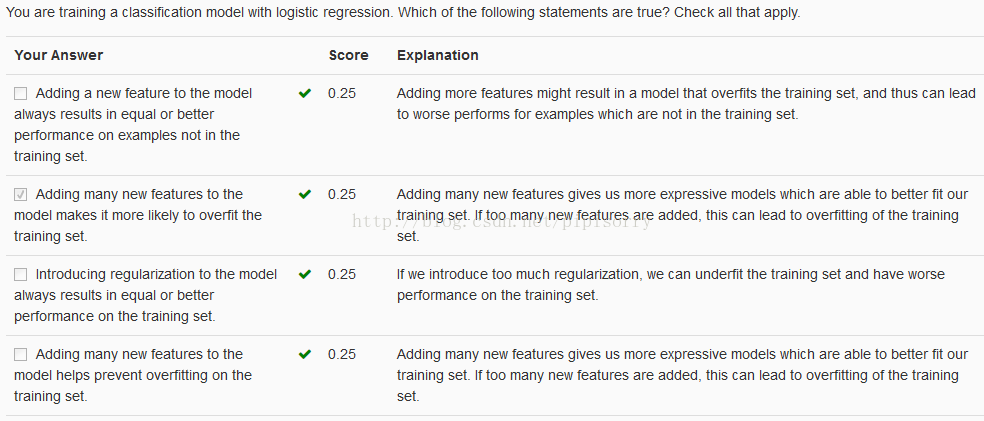Click the 'Explanation' column header
The height and width of the screenshot is (421, 984).
[438, 55]
